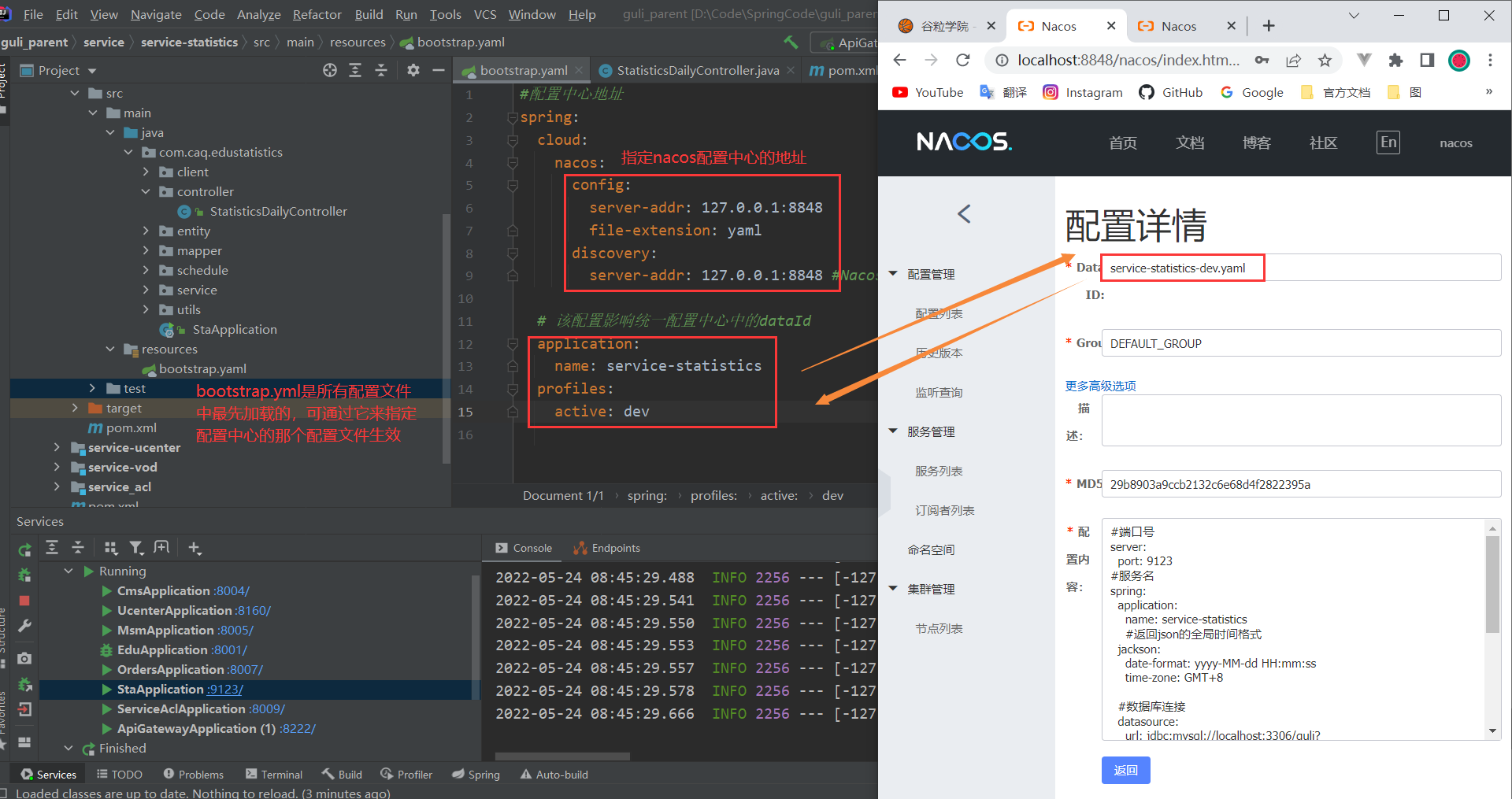Hide the Project panel with the minus icon
Image resolution: width=1512 pixels, height=799 pixels.
point(439,70)
